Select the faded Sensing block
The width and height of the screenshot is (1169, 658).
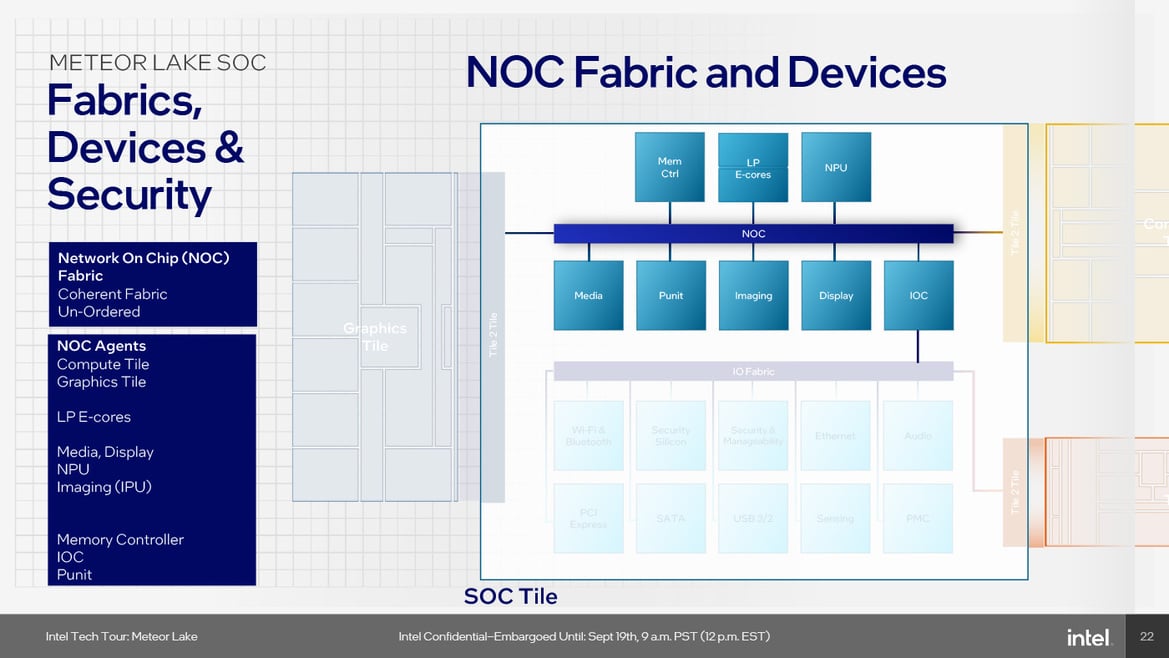tap(835, 519)
